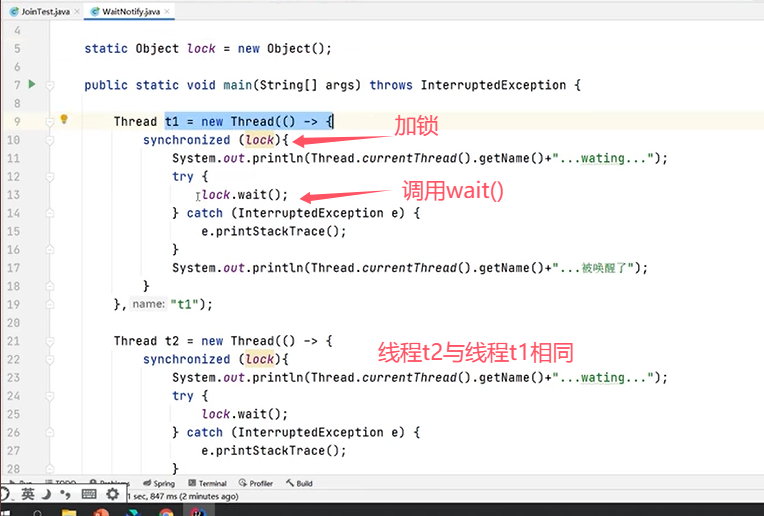
Task: Open the IME soft keyboard icon
Action: (x=89, y=494)
